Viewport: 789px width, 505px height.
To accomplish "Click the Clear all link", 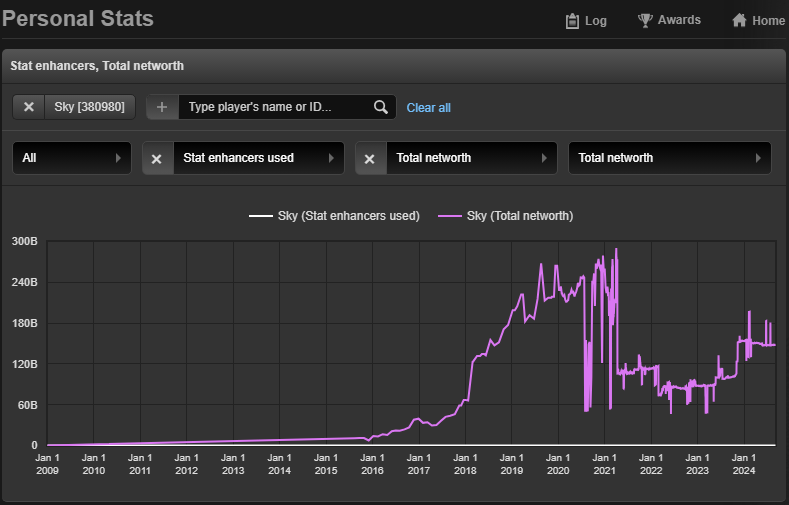I will 428,108.
